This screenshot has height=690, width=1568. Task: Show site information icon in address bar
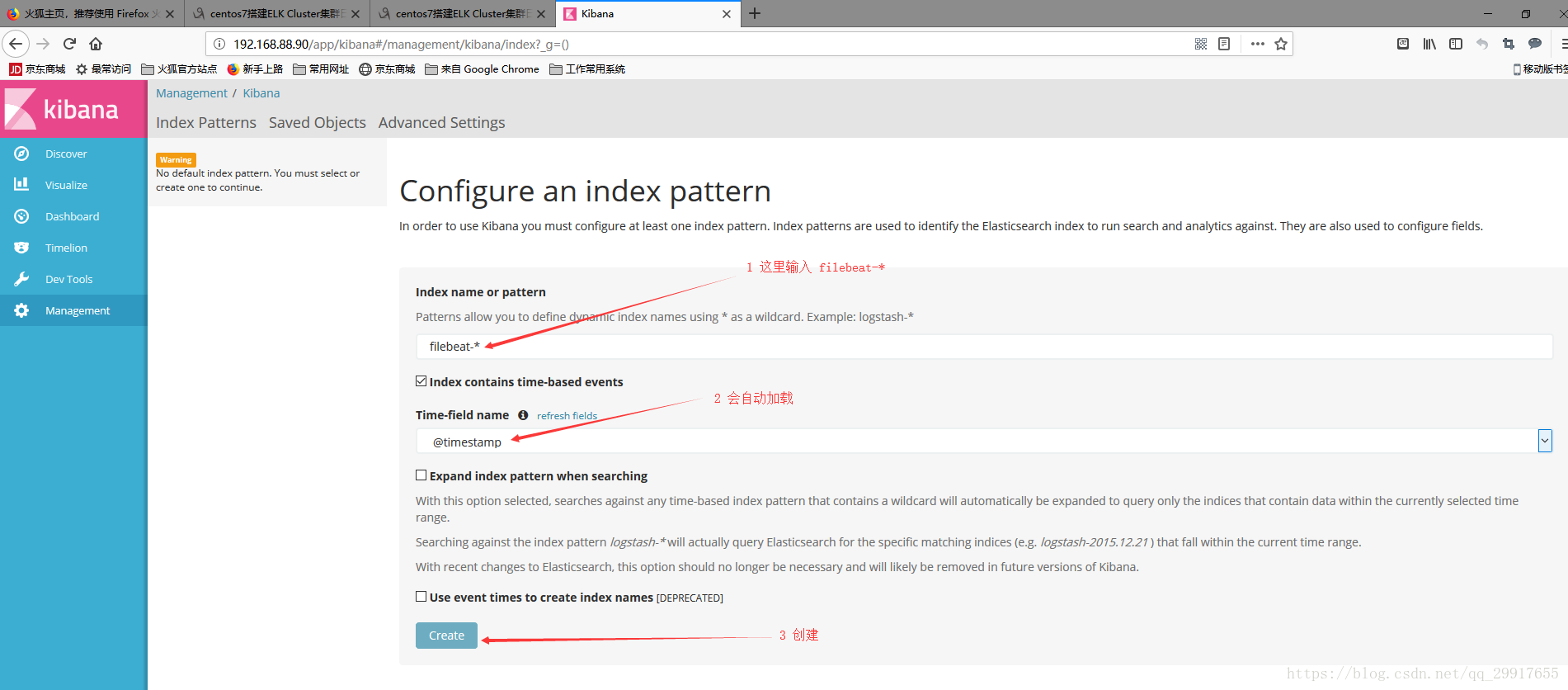click(219, 44)
